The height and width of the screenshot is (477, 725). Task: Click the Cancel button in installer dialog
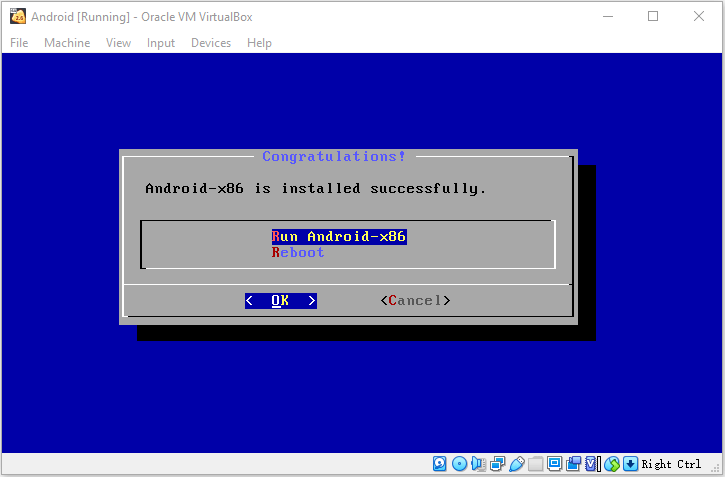[415, 300]
